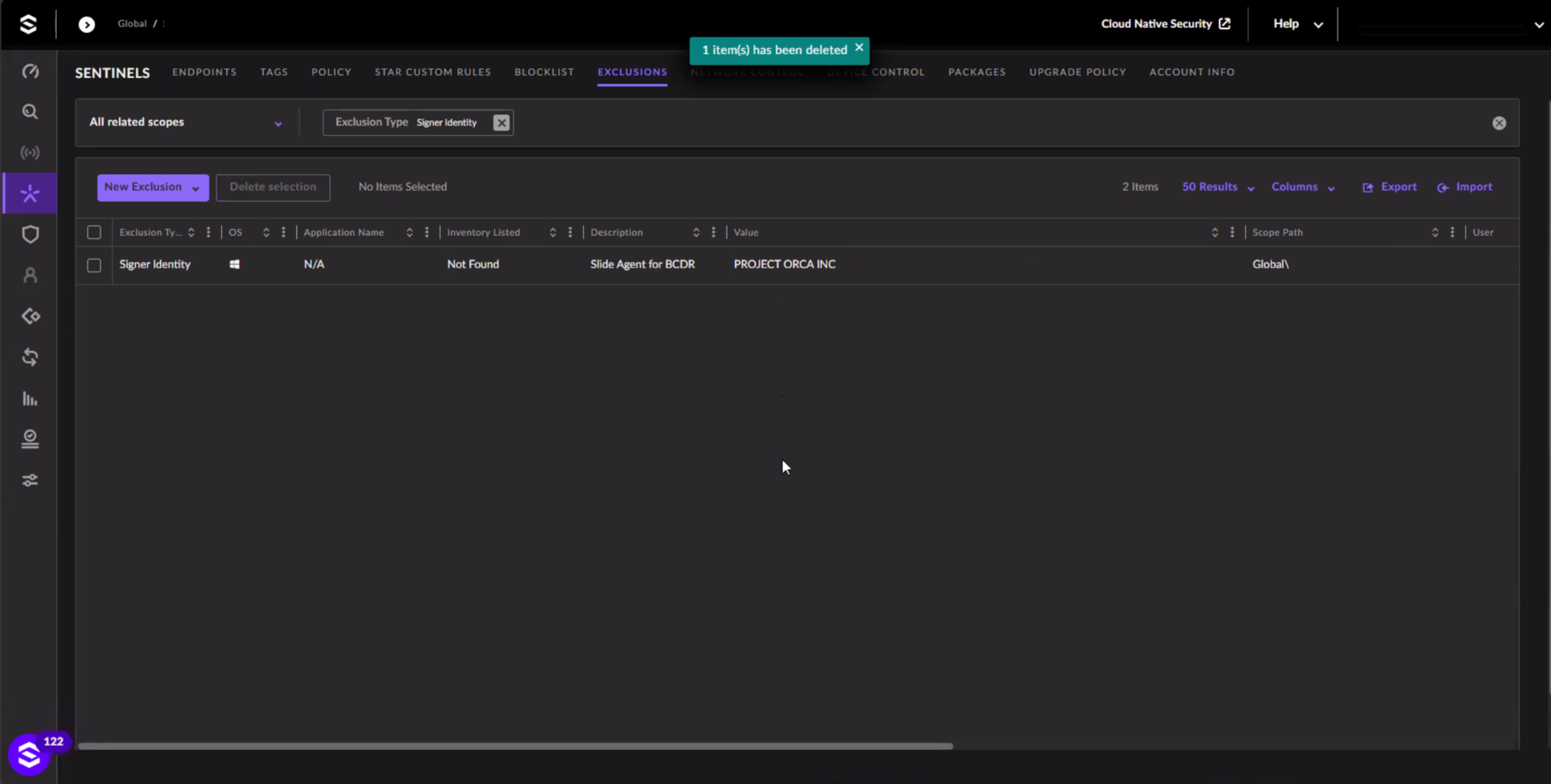Switch to the Device Control tab
Viewport: 1551px width, 784px height.
click(875, 72)
